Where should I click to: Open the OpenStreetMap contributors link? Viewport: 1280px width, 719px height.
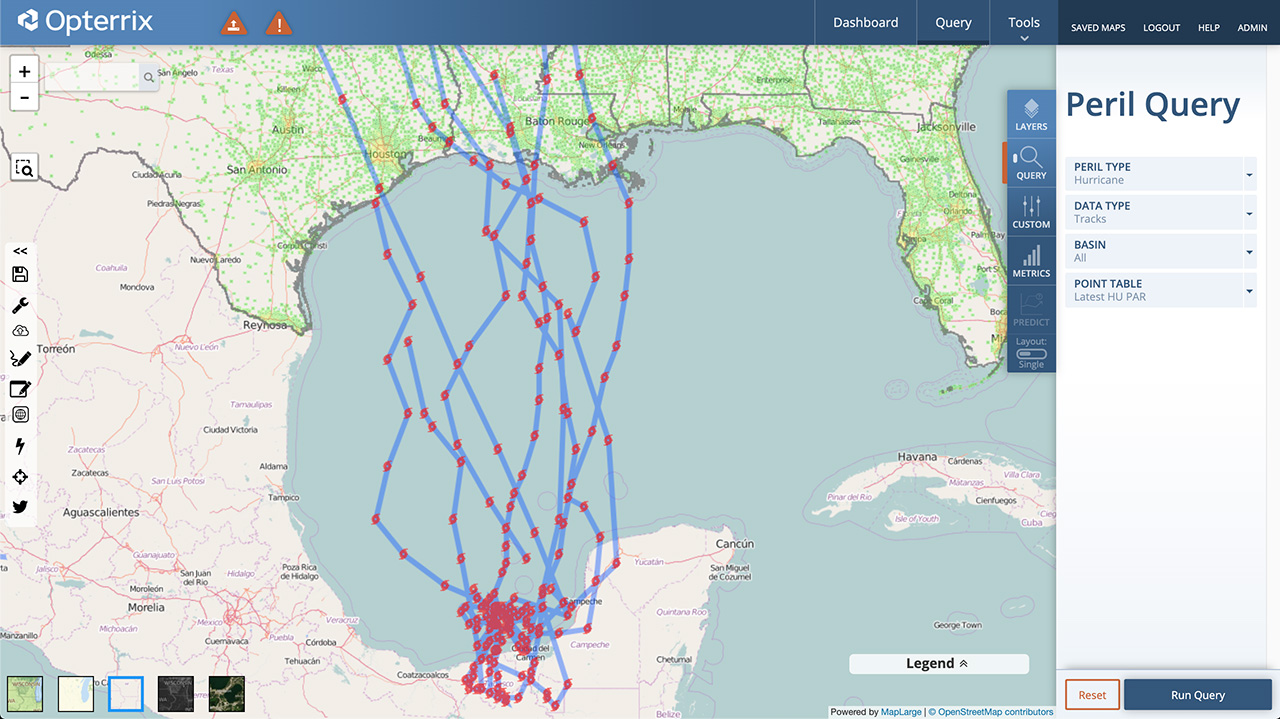tap(995, 712)
